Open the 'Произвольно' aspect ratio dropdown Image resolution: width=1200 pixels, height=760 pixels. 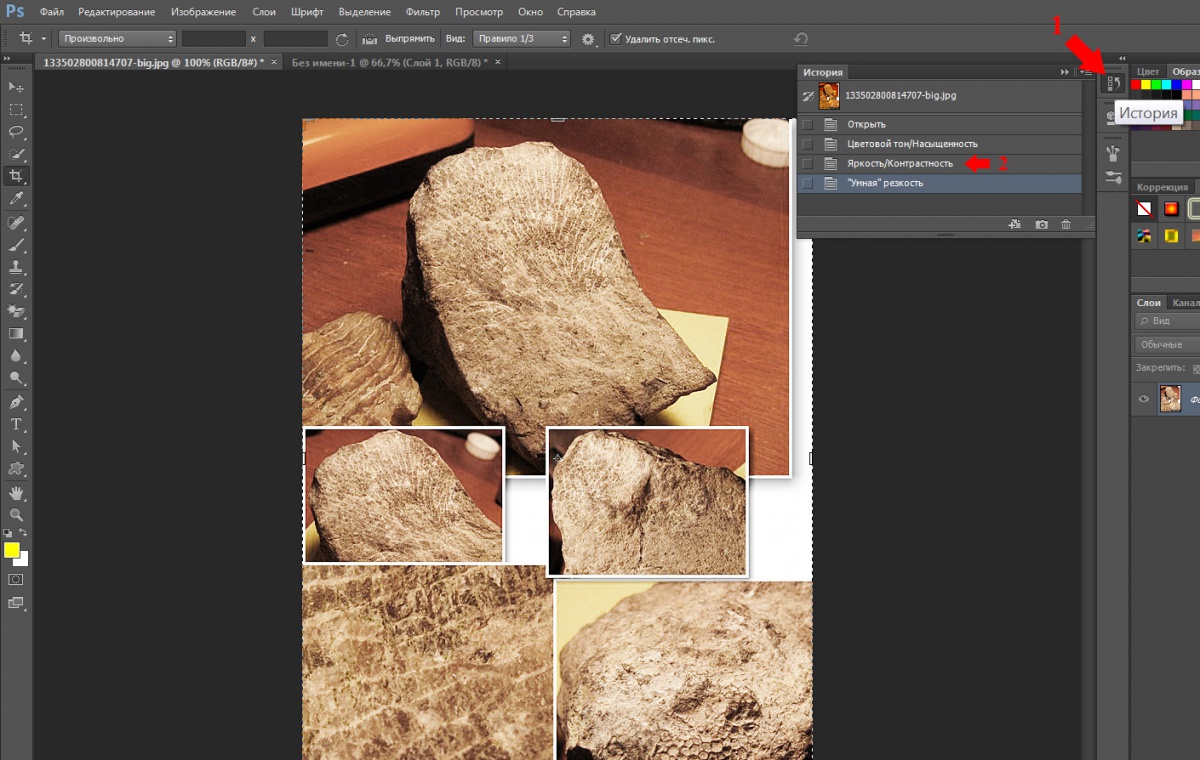[117, 39]
